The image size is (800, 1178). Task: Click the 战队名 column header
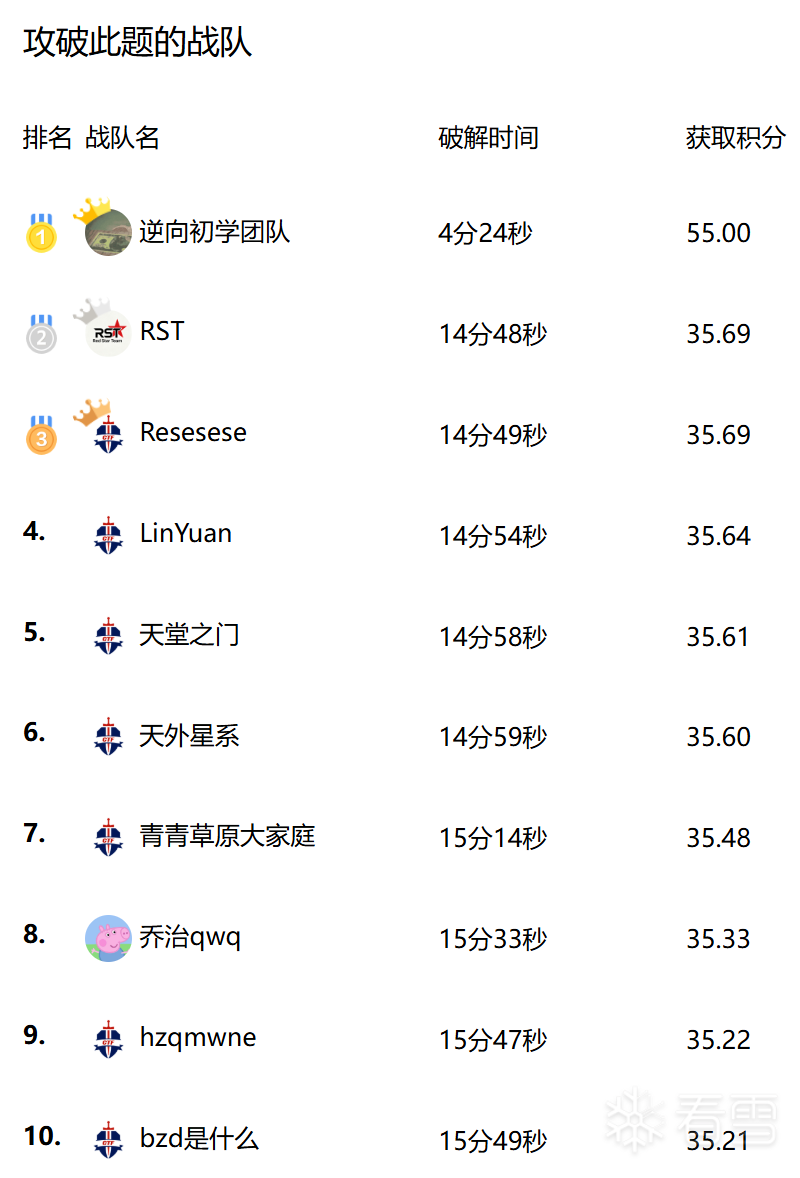[x=122, y=137]
